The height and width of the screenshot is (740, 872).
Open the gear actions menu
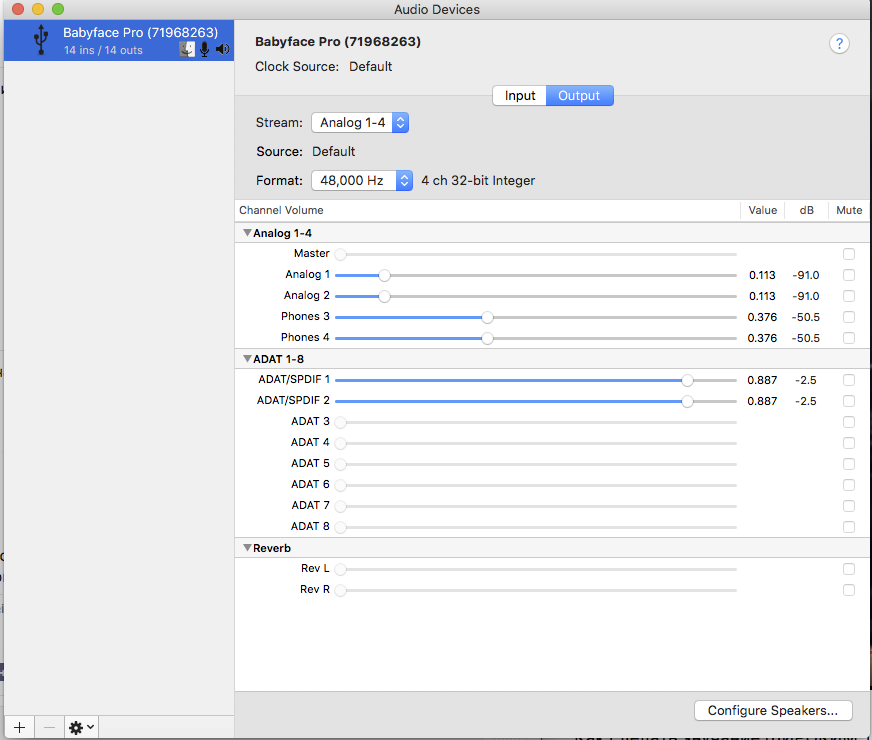[81, 727]
